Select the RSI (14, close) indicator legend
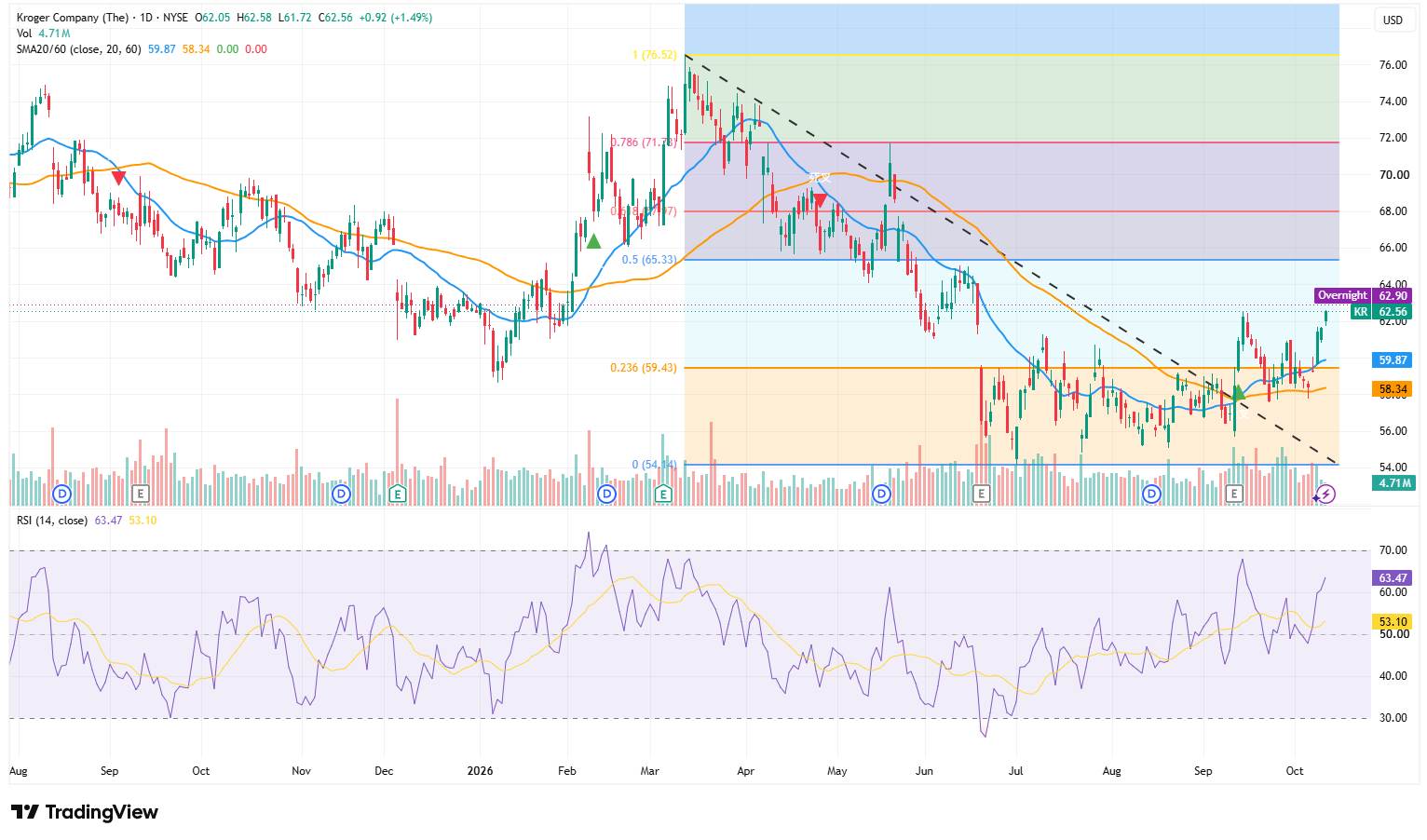 [52, 521]
